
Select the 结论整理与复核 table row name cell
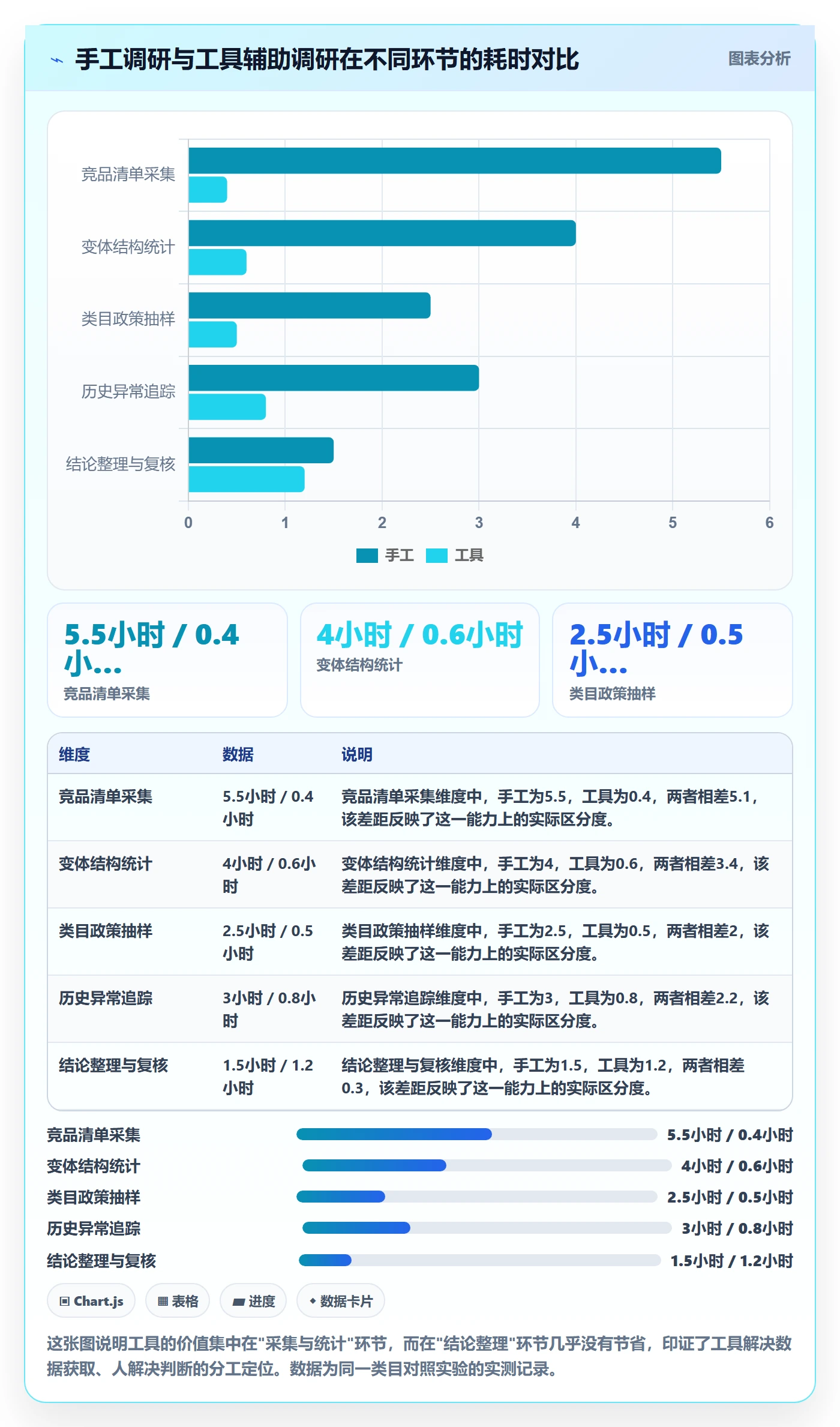113,1065
